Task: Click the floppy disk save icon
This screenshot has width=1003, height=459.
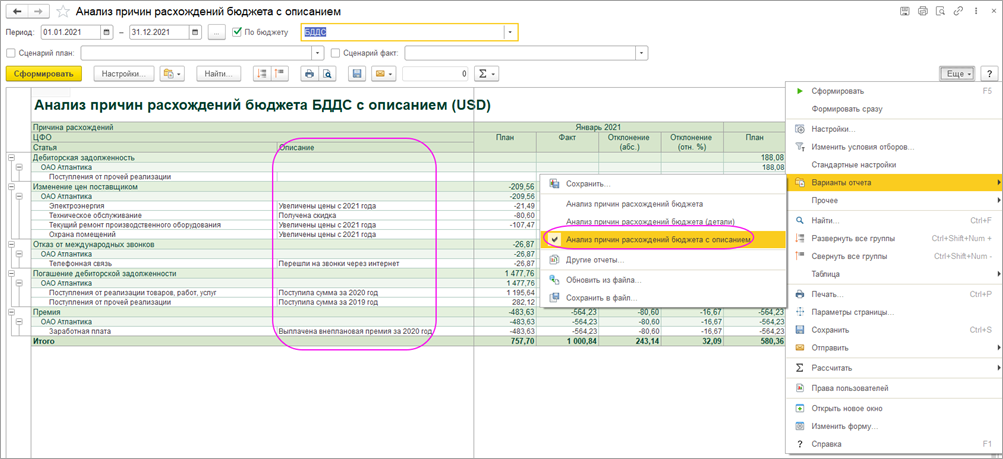Action: coord(357,74)
